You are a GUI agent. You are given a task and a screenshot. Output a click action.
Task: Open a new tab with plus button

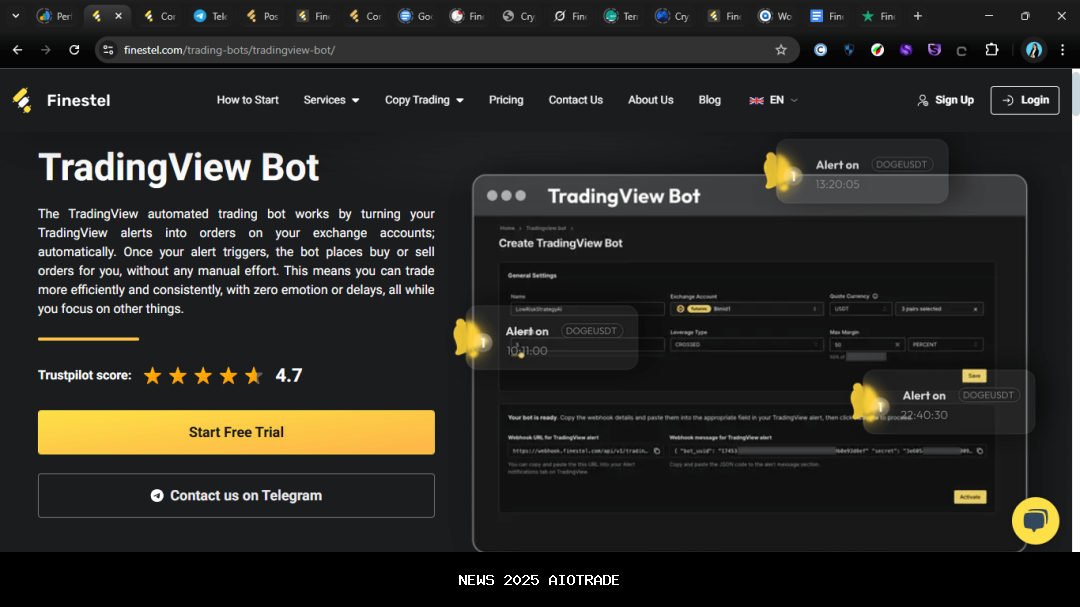(918, 16)
